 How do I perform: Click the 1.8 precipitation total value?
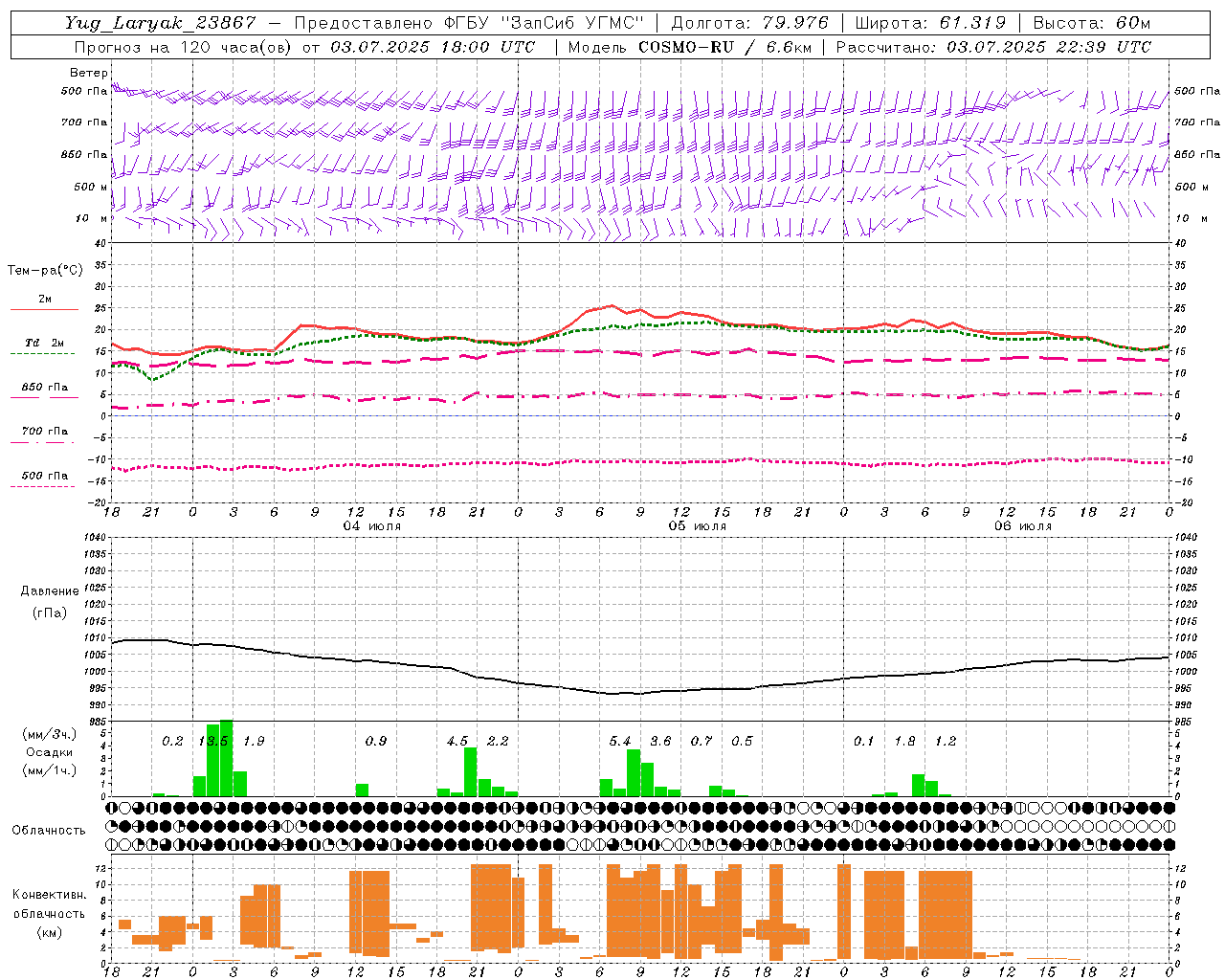(904, 742)
